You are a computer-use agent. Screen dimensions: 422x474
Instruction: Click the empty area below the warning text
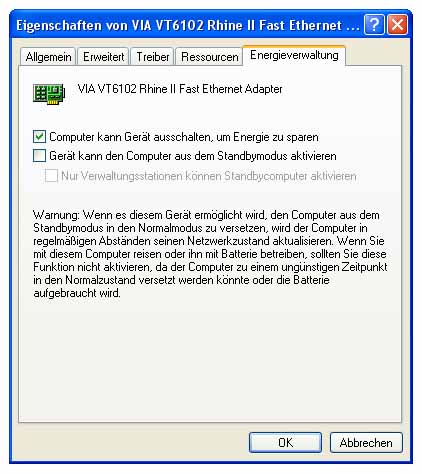210,360
